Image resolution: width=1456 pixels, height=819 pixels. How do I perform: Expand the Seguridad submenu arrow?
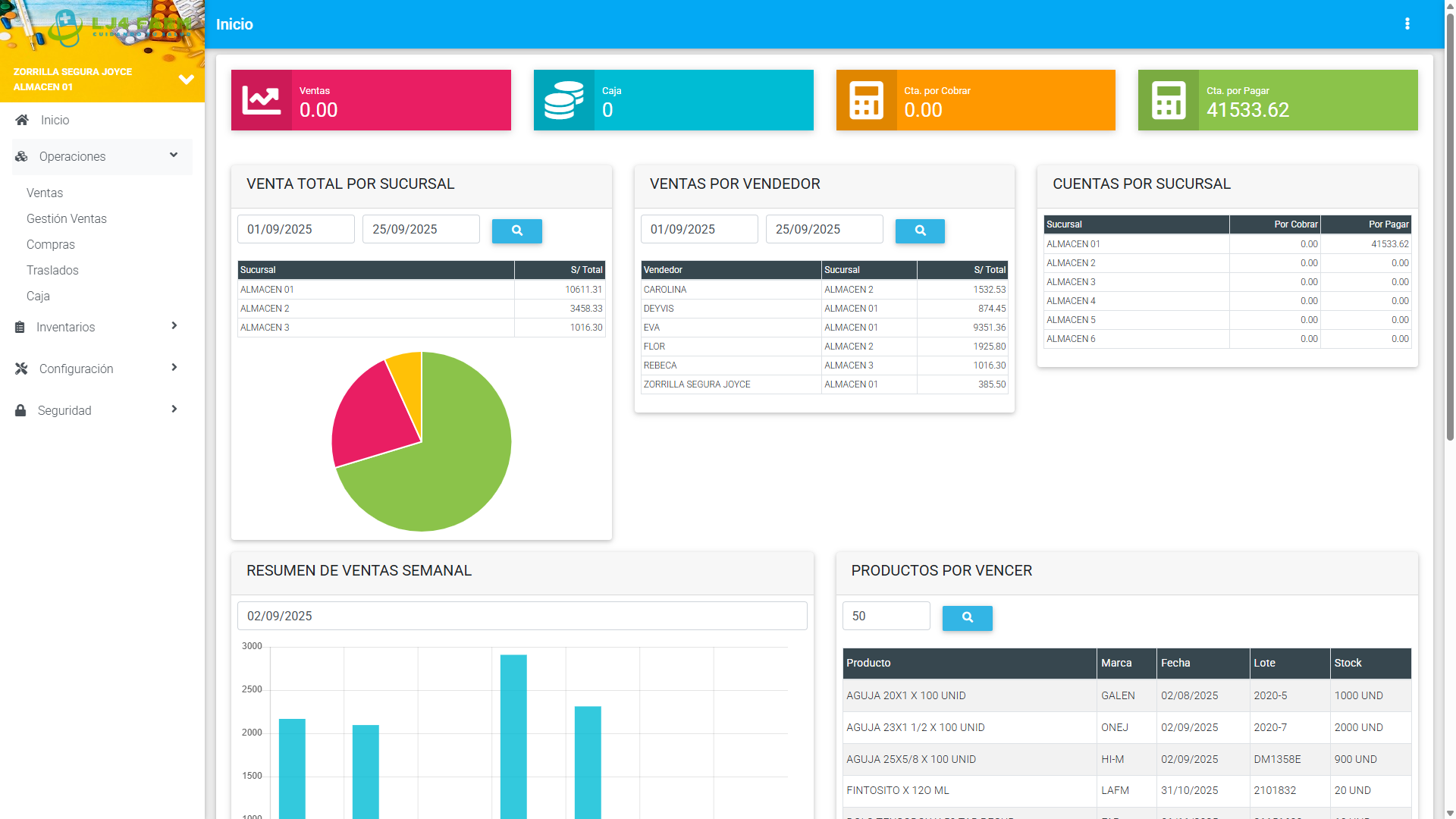pyautogui.click(x=174, y=409)
